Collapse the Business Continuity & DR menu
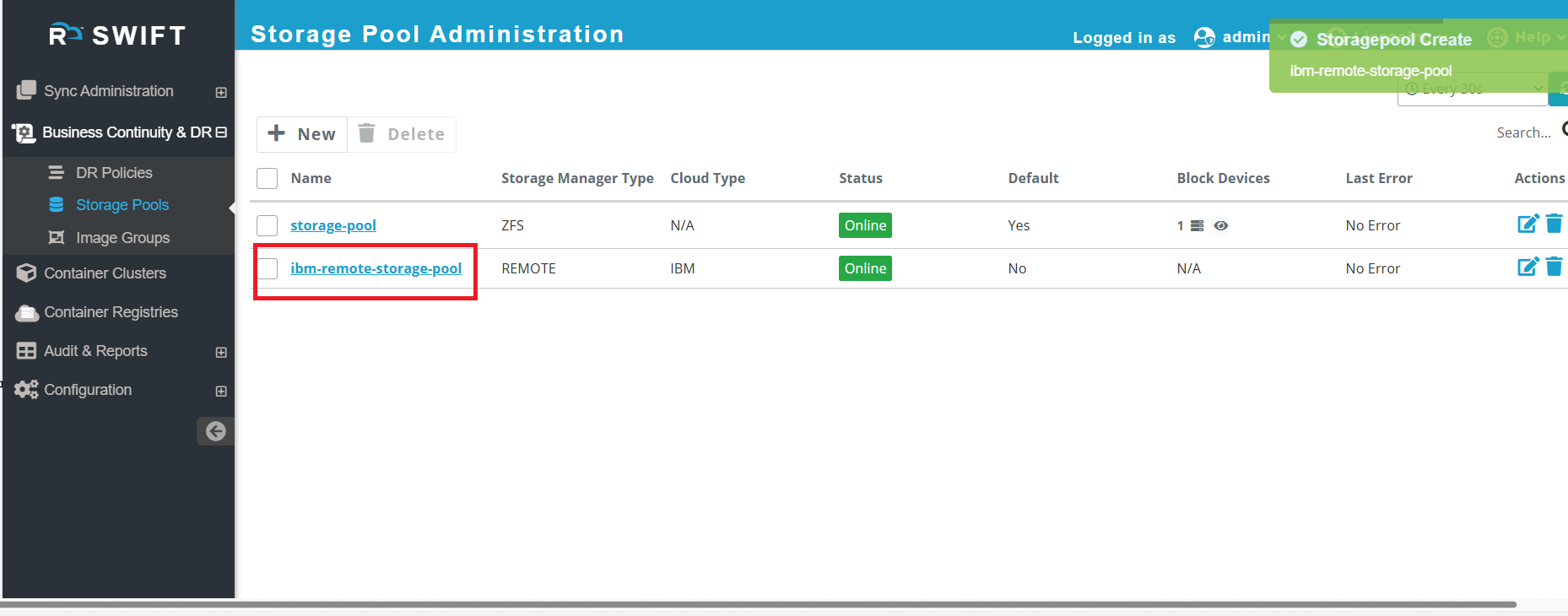 coord(221,132)
